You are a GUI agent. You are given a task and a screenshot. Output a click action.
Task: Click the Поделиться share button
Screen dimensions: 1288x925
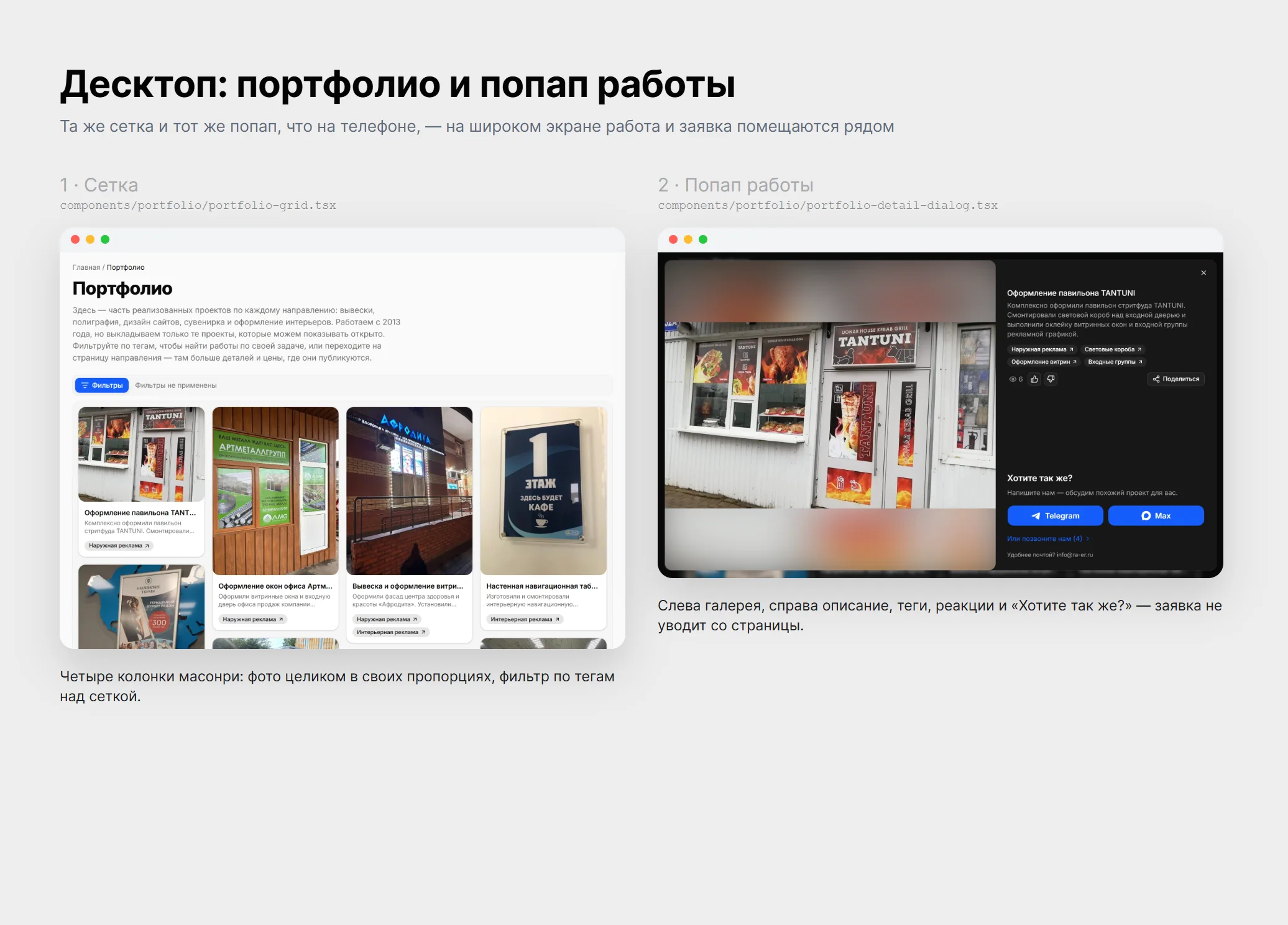pos(1175,379)
